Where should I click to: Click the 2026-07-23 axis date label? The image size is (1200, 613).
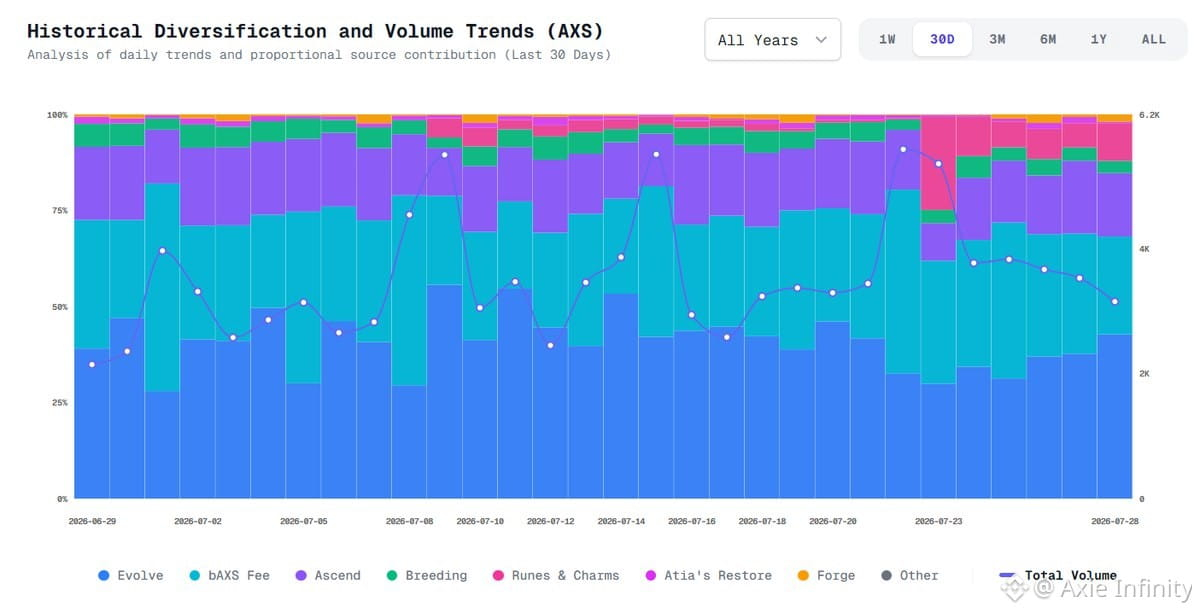939,521
